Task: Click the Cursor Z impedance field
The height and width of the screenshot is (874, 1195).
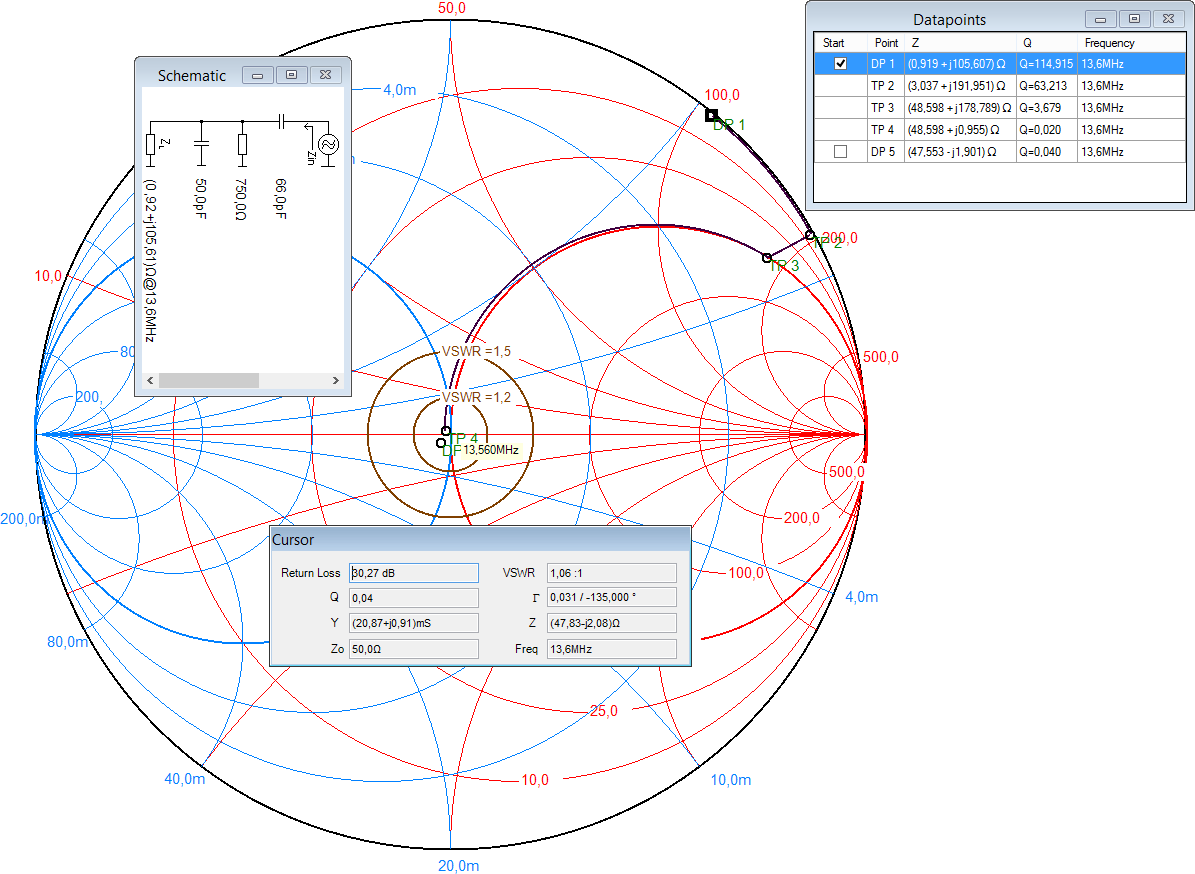Action: pos(612,623)
